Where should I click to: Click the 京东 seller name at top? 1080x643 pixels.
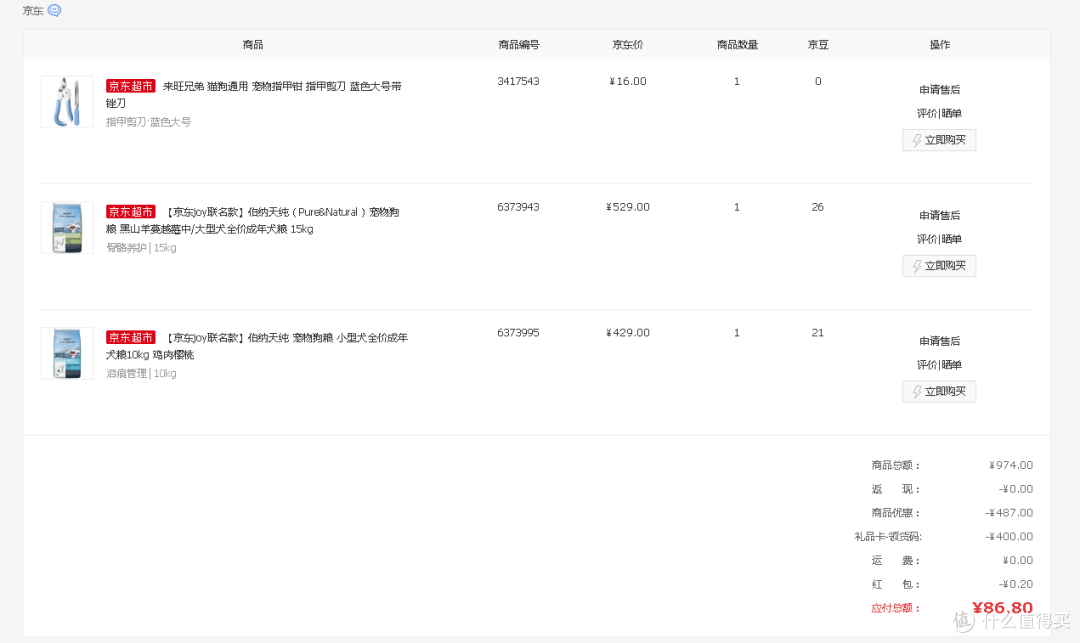click(33, 10)
